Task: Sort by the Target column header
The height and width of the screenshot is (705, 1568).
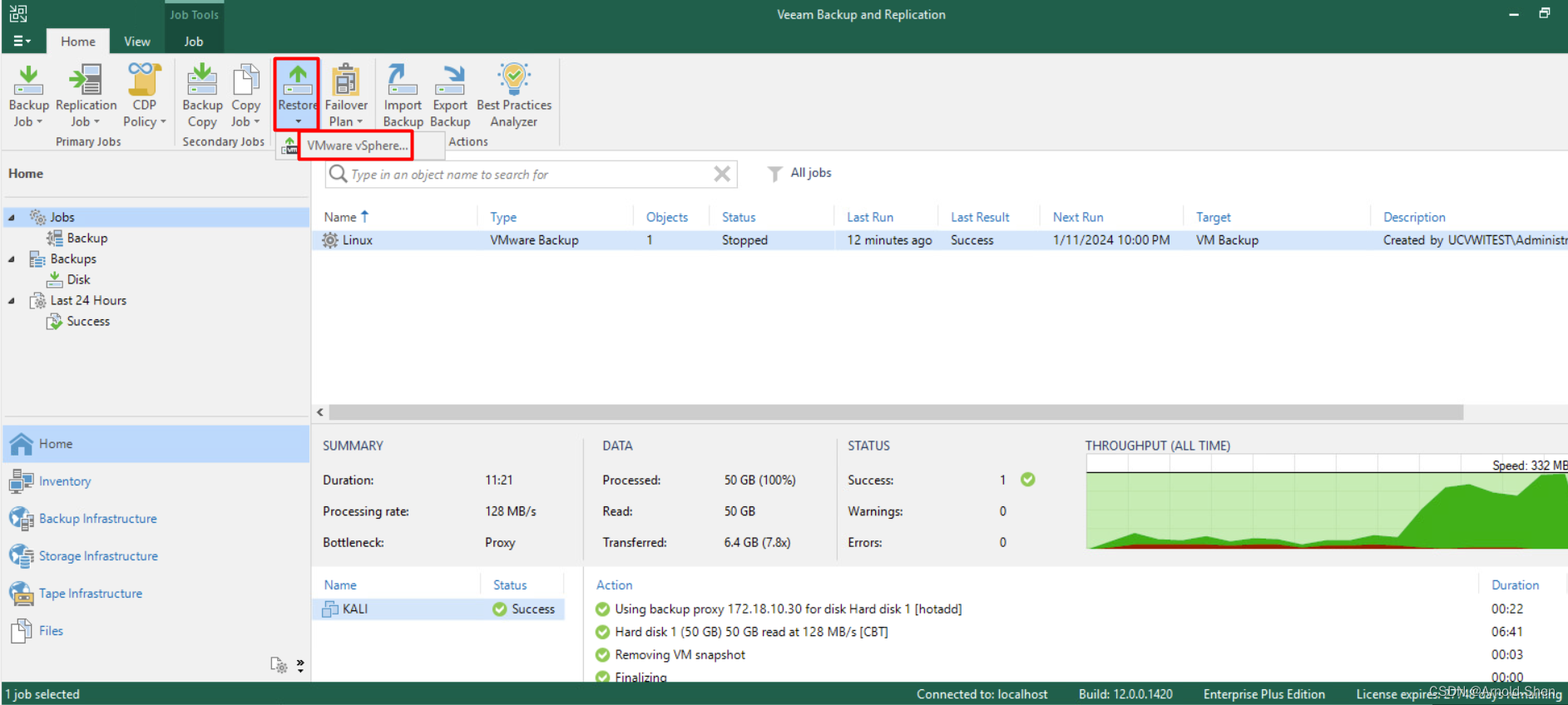Action: (x=1213, y=217)
